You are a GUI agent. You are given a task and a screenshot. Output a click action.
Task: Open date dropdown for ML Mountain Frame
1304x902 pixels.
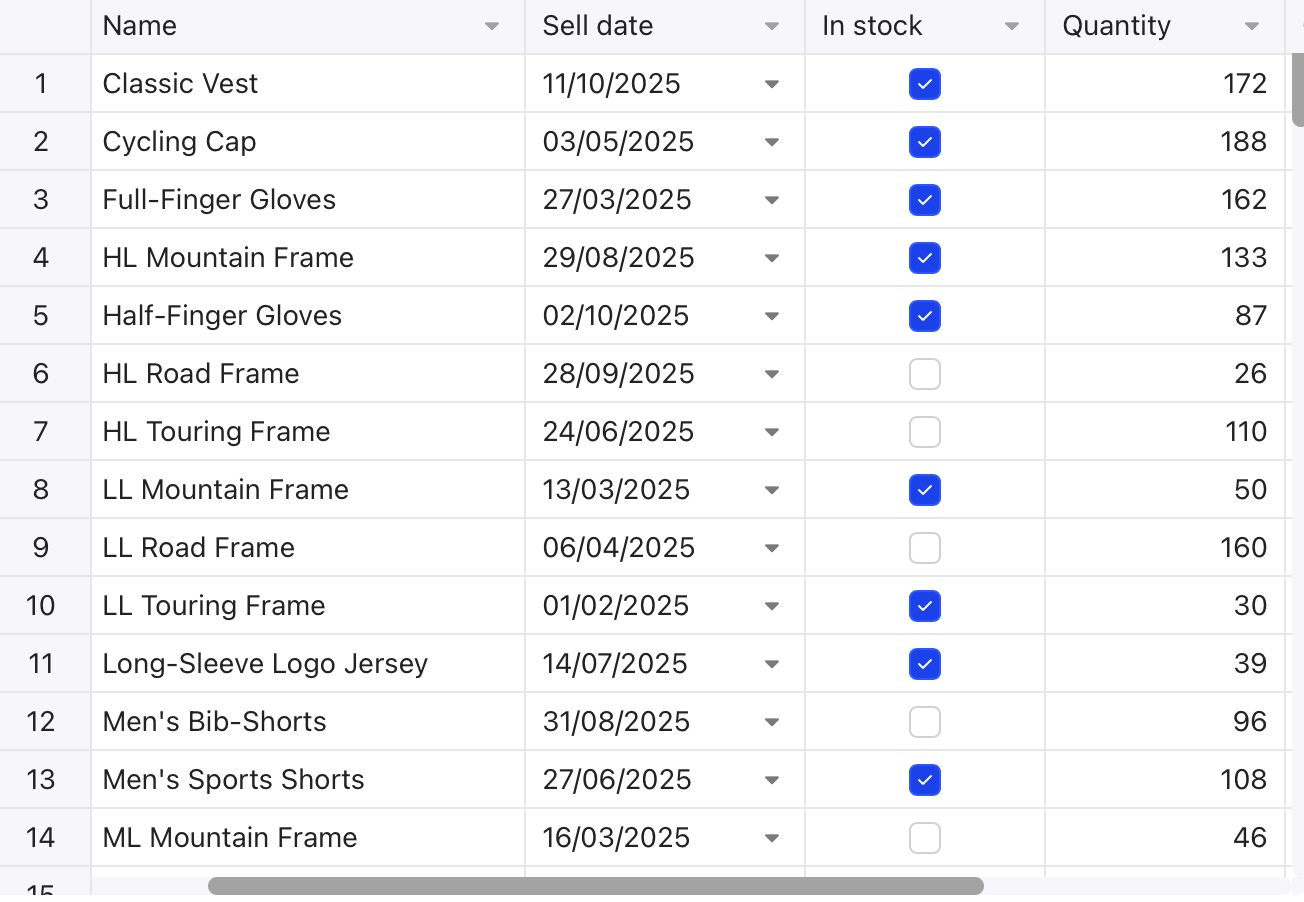772,838
